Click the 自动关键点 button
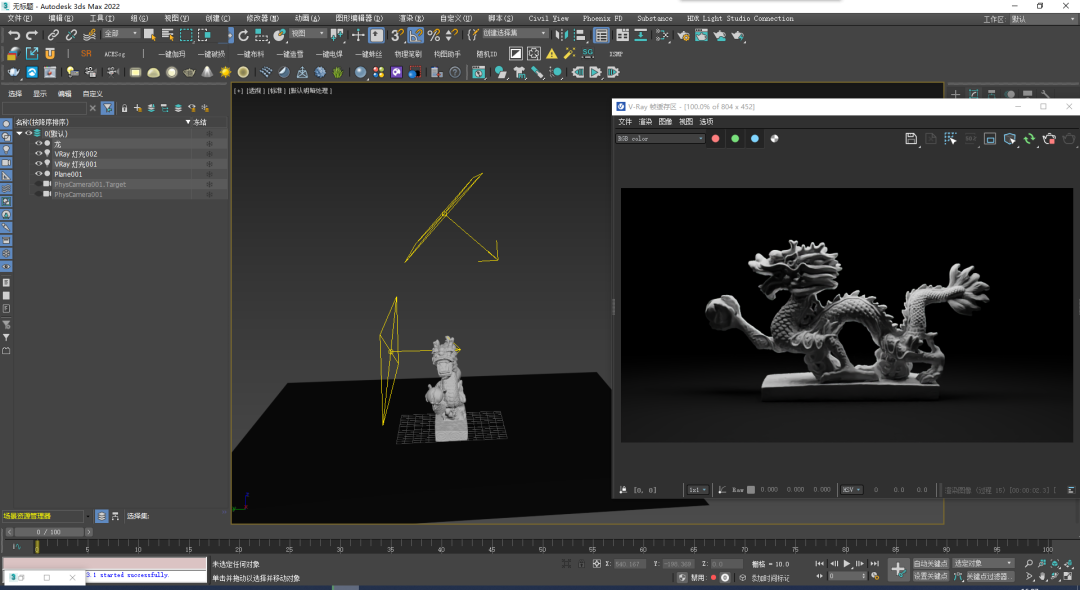This screenshot has height=590, width=1080. 930,564
